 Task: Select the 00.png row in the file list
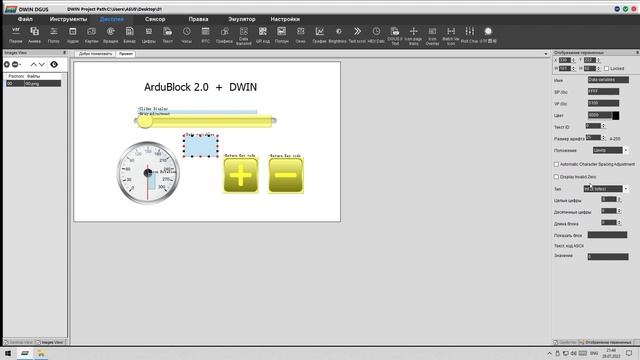pos(33,83)
